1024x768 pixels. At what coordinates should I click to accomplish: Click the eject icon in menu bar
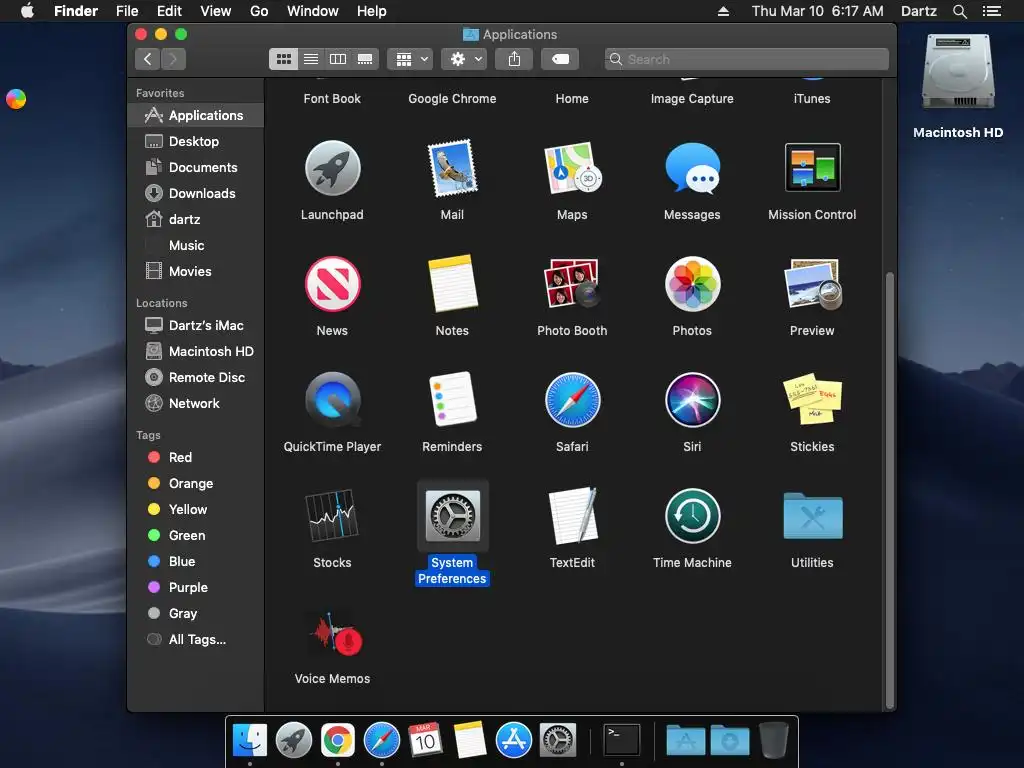click(x=723, y=11)
